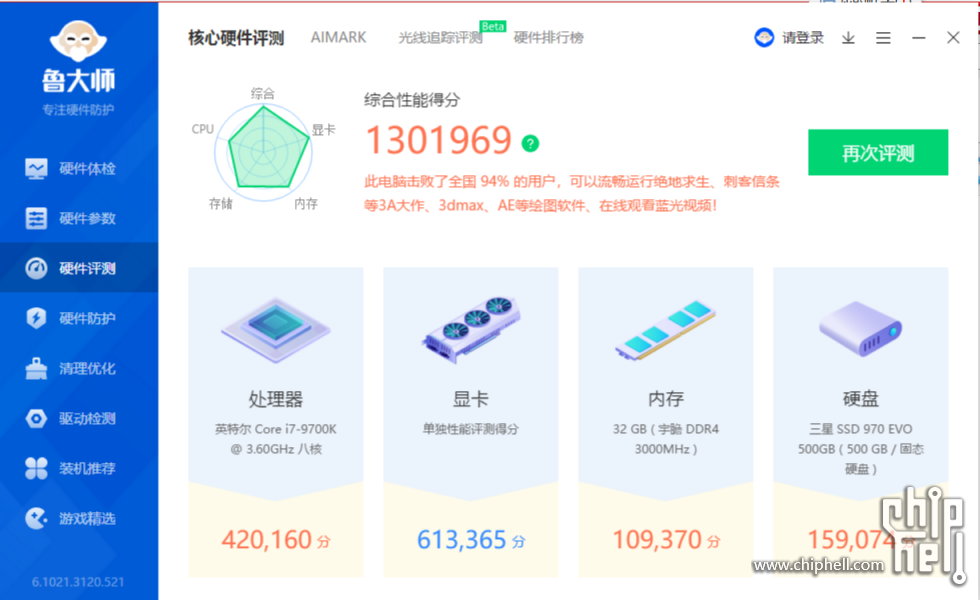Click the 处理器 card title
Screen dimensions: 980x600
click(x=276, y=399)
